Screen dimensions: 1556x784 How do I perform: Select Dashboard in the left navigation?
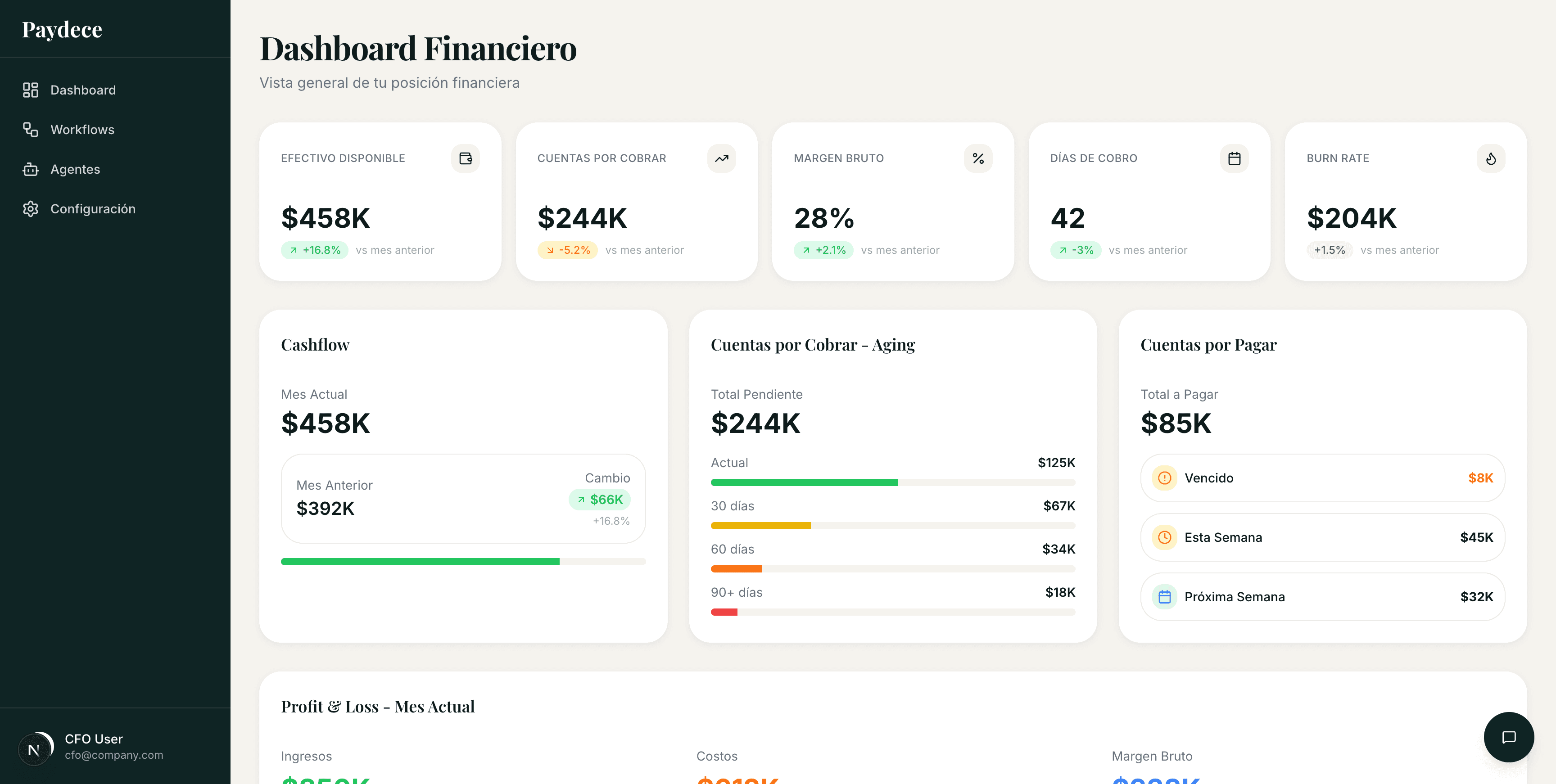coord(83,90)
